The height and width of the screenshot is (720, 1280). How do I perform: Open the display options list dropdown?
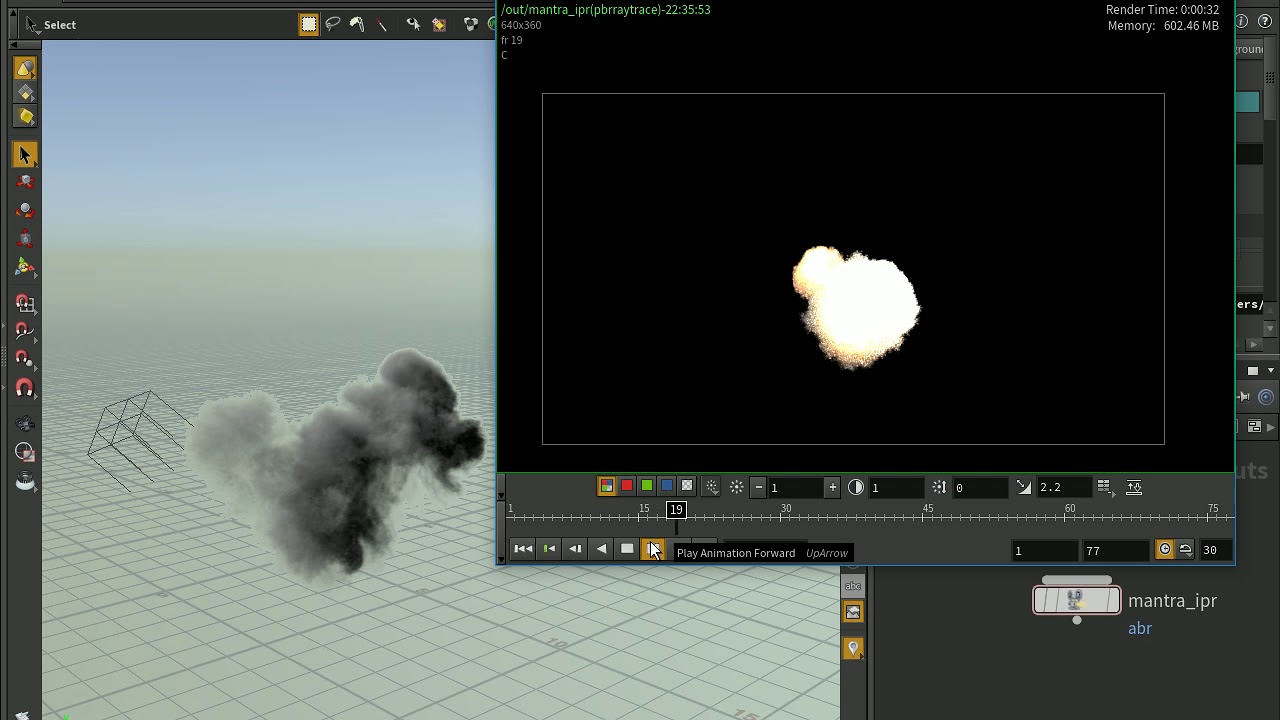(1104, 487)
